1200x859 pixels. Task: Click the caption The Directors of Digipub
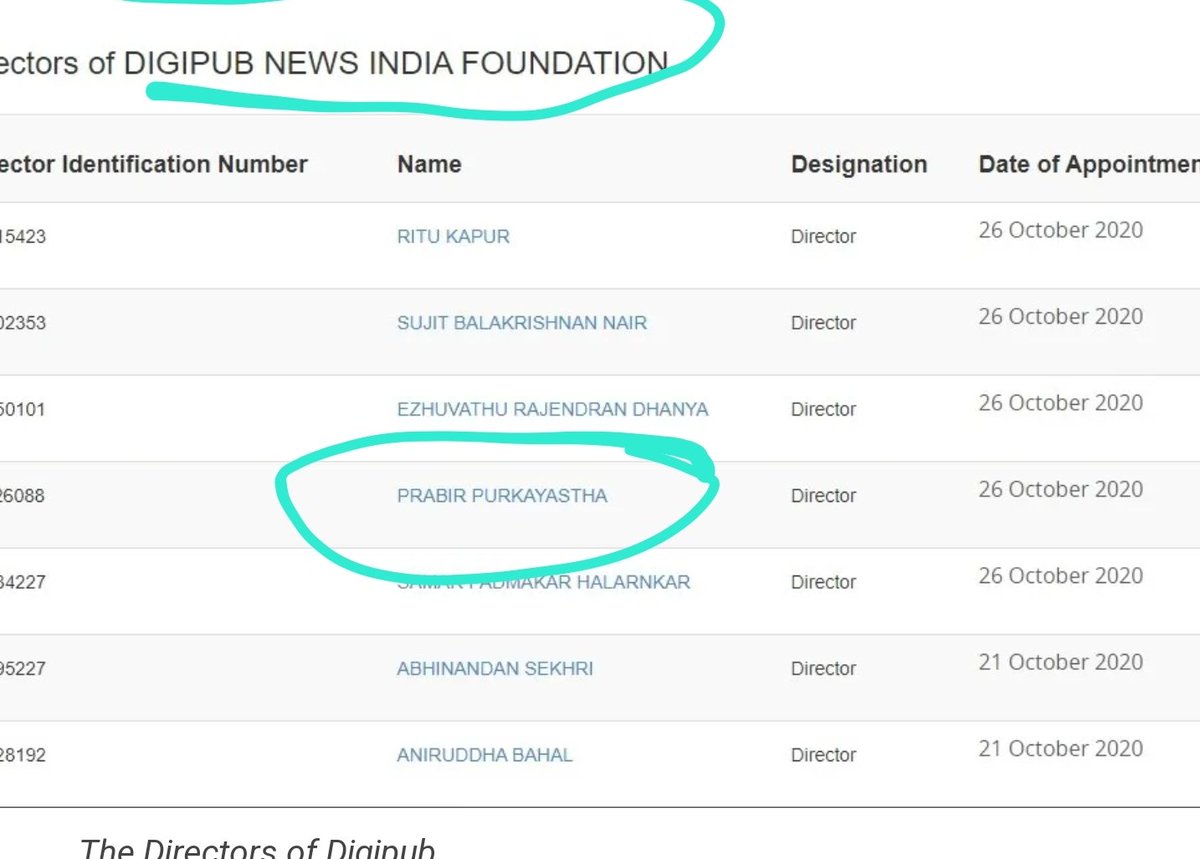(x=258, y=847)
